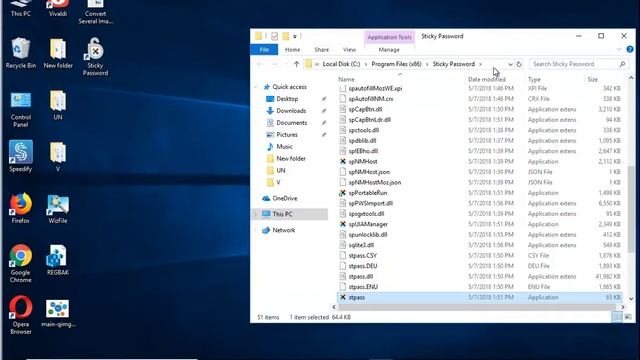Select the spUIAManager application file
This screenshot has width=640, height=360.
(x=363, y=224)
